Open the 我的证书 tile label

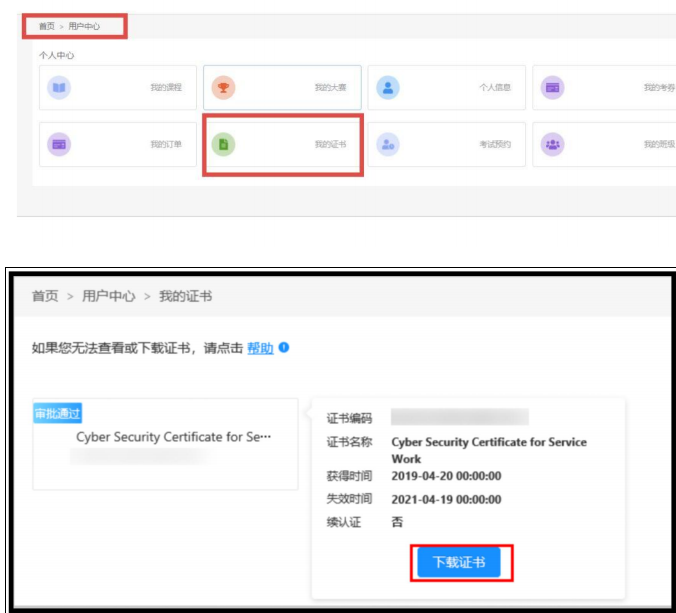click(330, 144)
